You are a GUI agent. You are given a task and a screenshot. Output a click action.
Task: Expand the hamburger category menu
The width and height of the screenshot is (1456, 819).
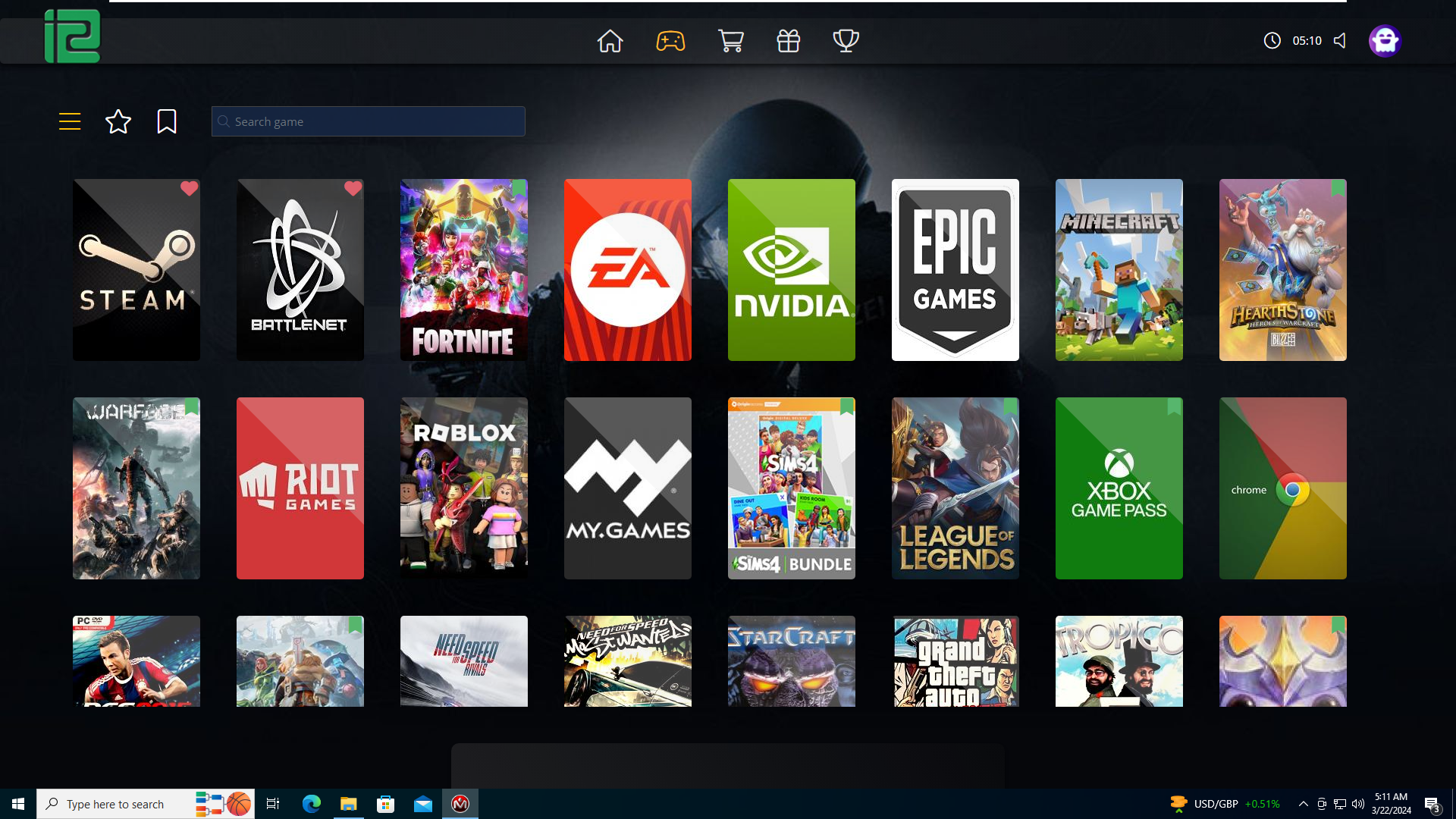point(70,121)
